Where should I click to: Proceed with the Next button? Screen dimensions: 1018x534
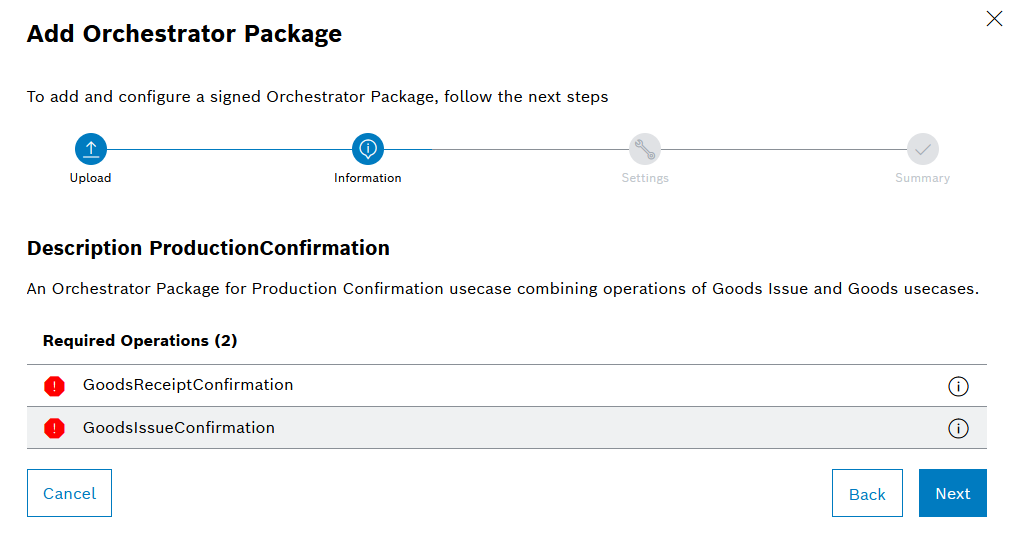[952, 493]
